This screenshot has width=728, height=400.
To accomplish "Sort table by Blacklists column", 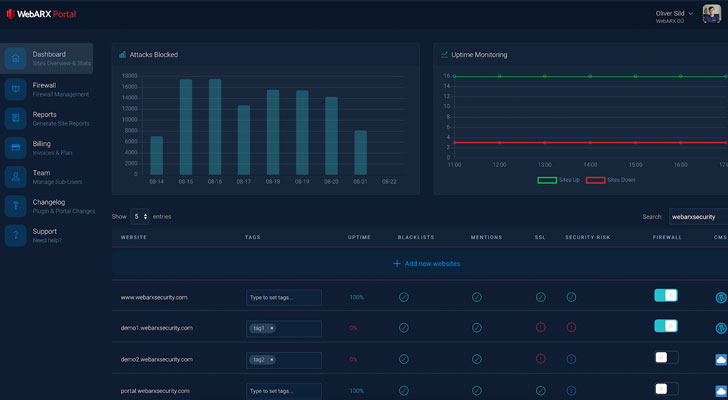I will [x=416, y=237].
